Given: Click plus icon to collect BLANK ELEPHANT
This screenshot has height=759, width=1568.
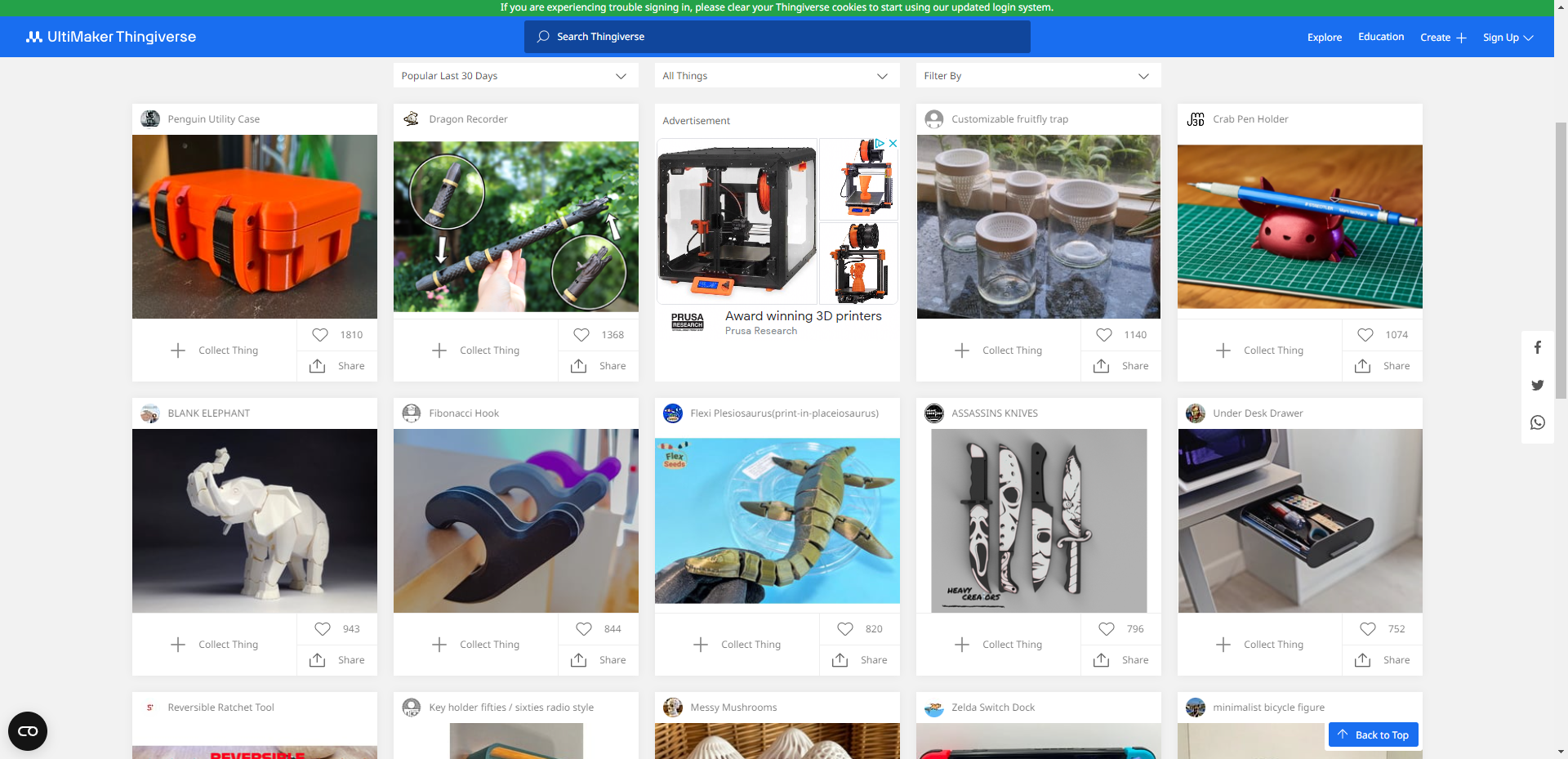Looking at the screenshot, I should click(178, 645).
